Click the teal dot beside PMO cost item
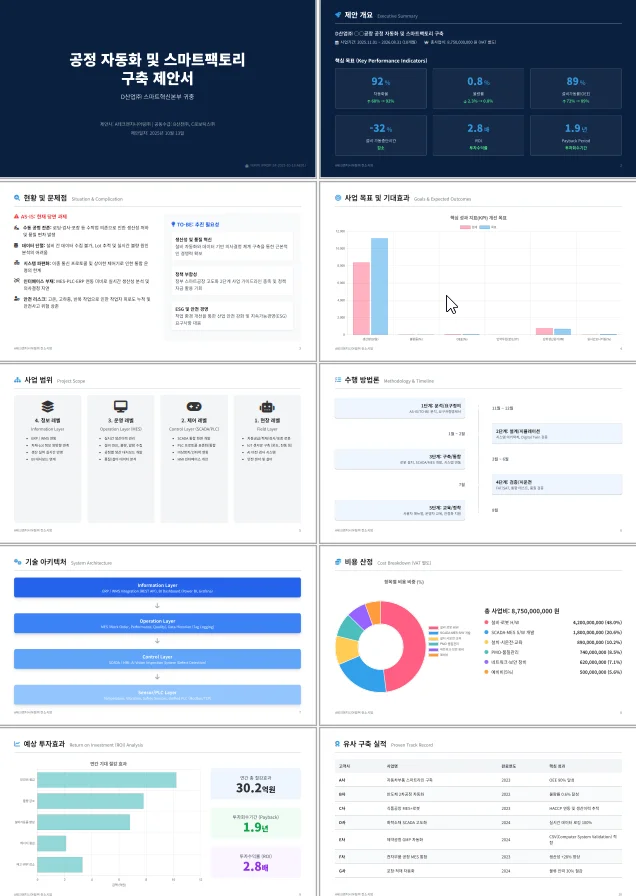The image size is (636, 896). (x=486, y=652)
